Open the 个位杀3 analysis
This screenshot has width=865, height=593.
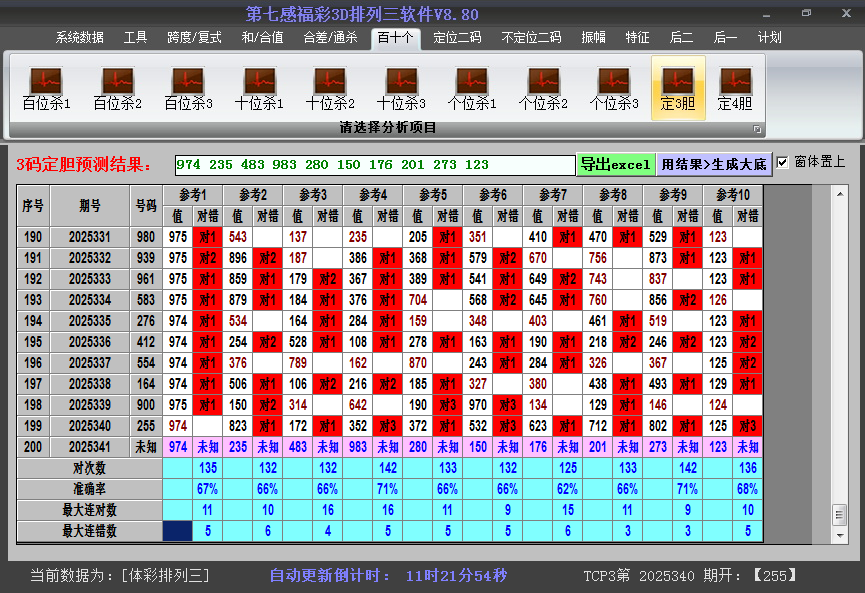pos(614,88)
